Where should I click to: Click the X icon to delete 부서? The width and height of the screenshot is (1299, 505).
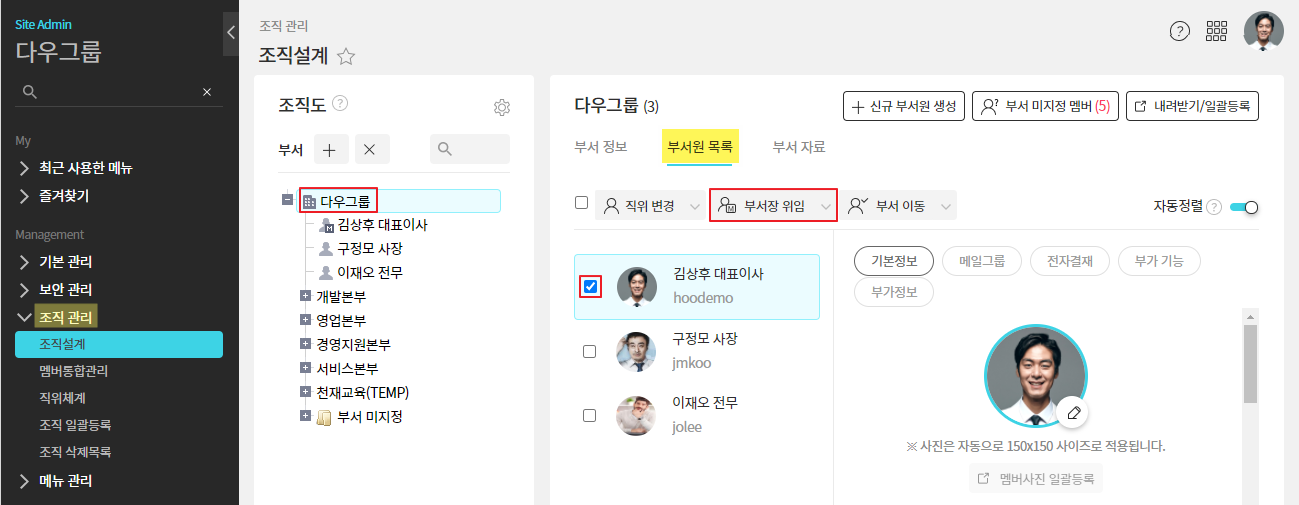(369, 149)
